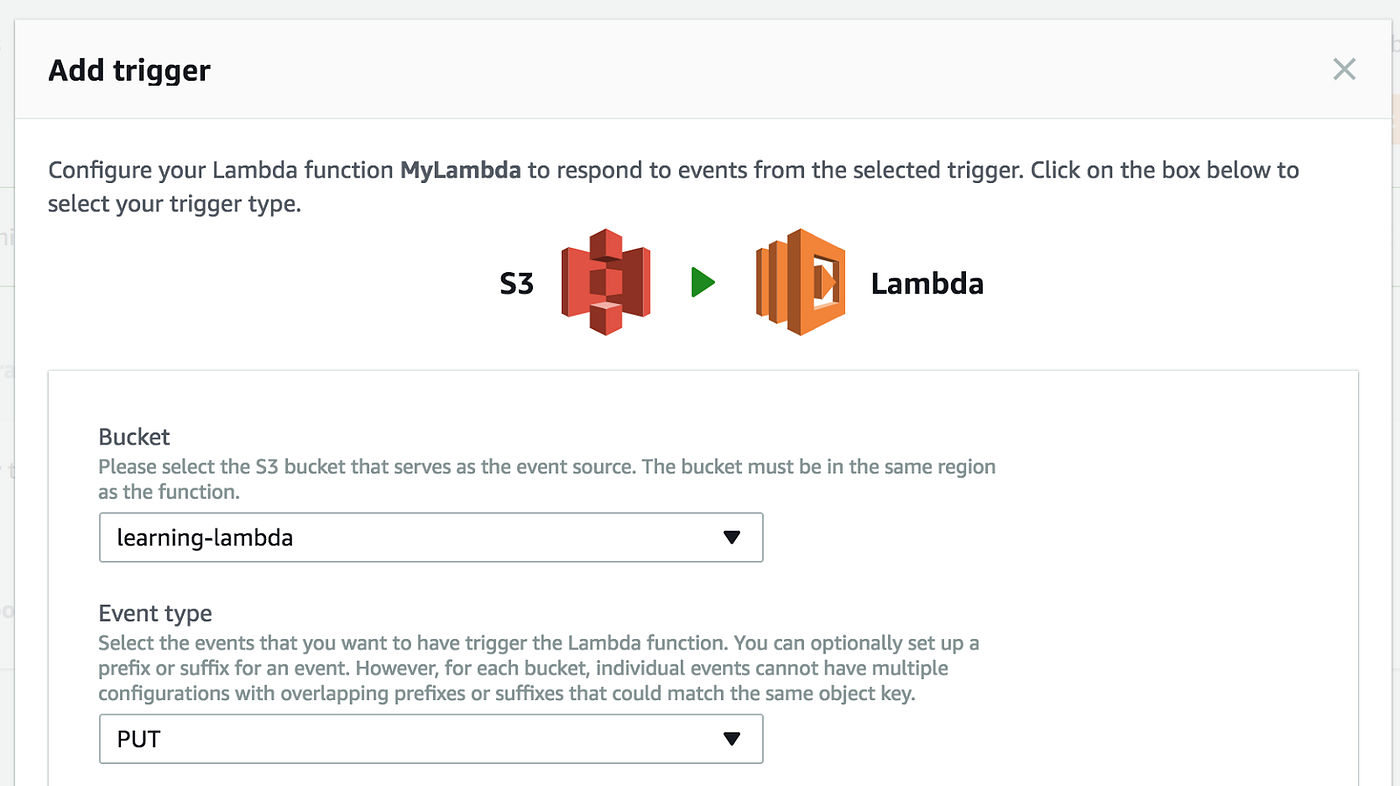Image resolution: width=1400 pixels, height=786 pixels.
Task: Click the S3 text label beside the icon
Action: point(516,284)
